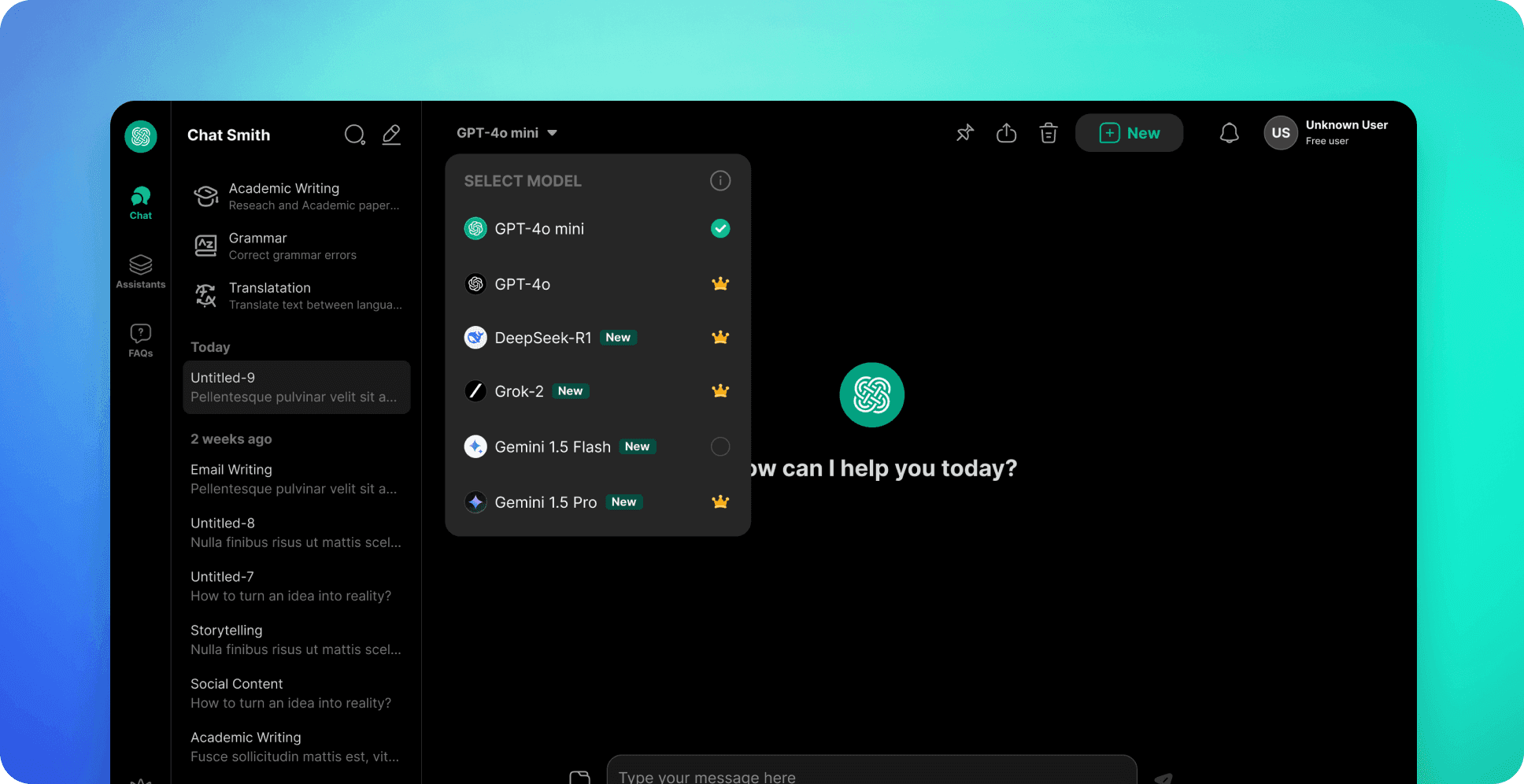The image size is (1524, 784).
Task: Click the message input field
Action: (x=872, y=771)
